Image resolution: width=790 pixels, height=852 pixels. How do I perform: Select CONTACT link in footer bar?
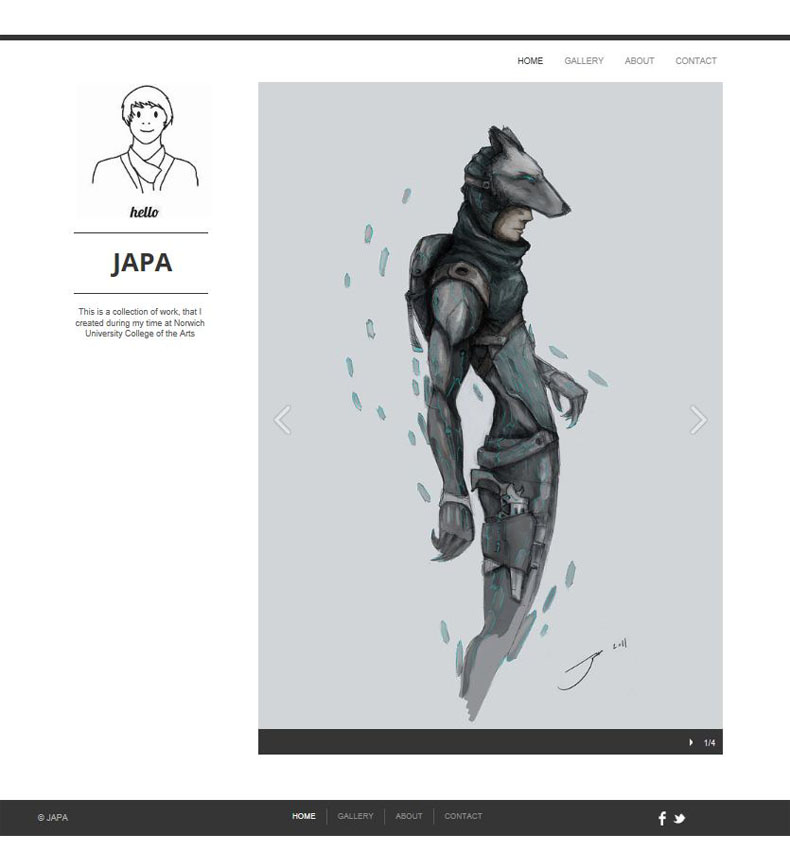click(463, 816)
